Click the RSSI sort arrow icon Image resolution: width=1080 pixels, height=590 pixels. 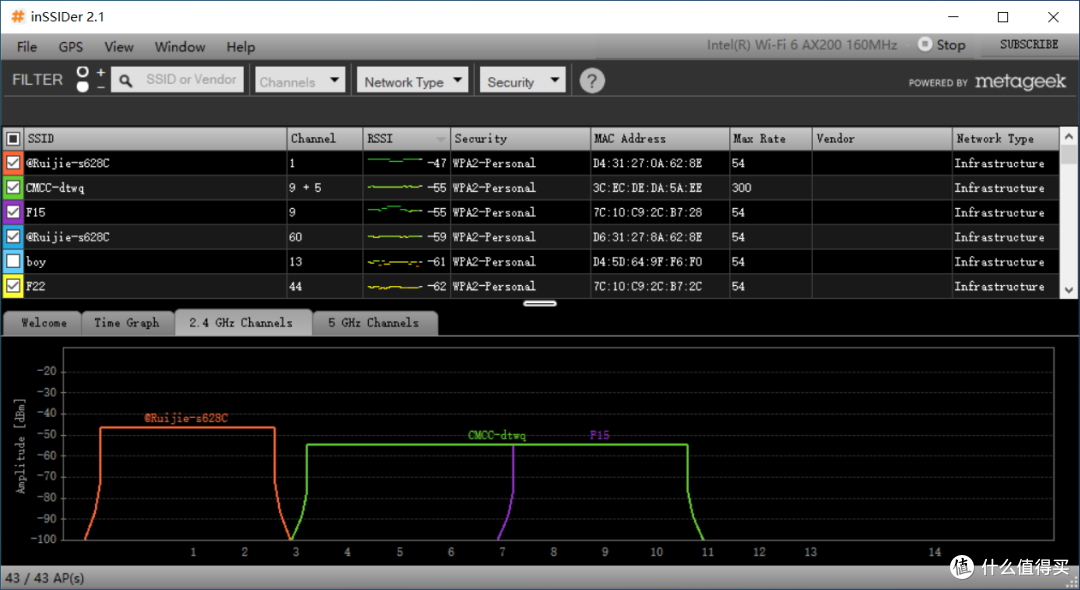(441, 140)
